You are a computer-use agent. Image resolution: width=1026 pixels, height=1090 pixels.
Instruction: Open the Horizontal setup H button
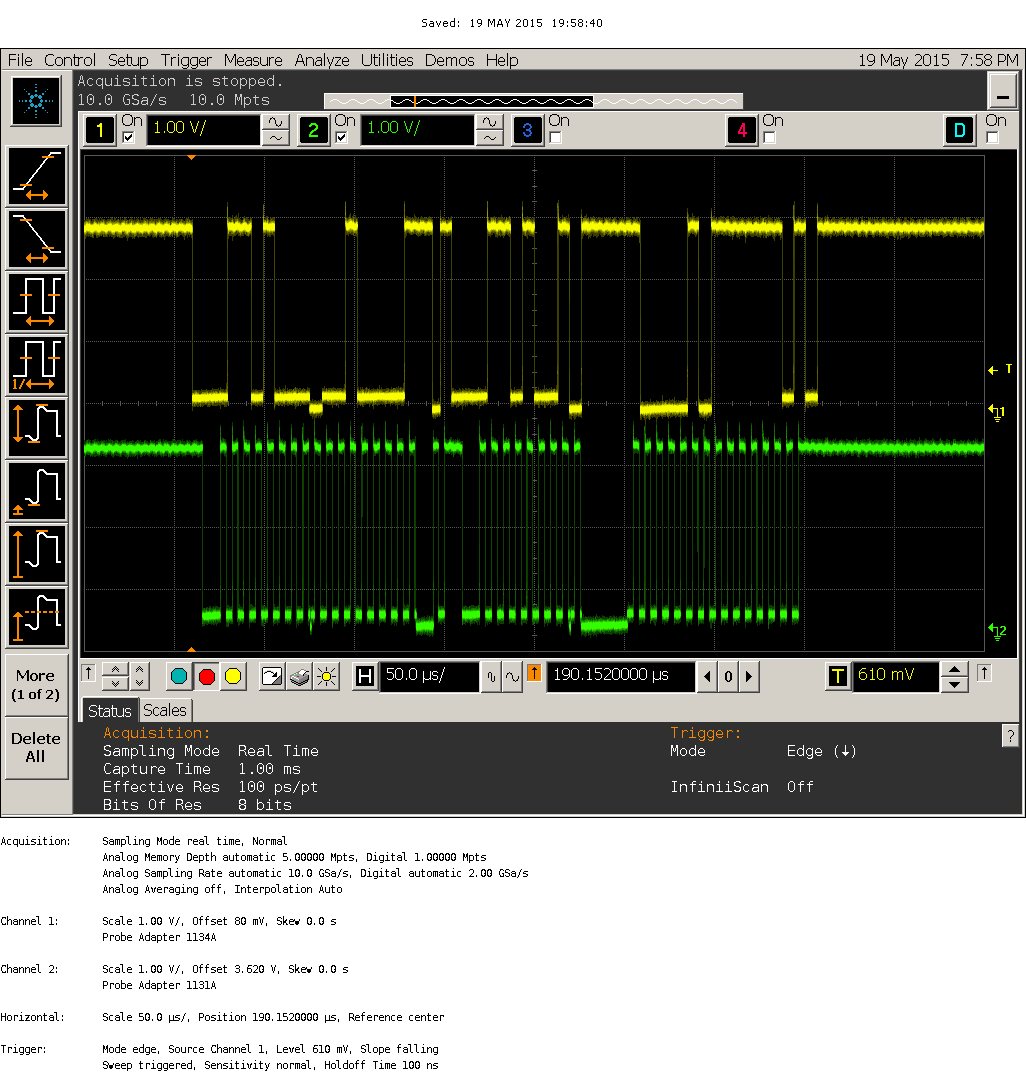pyautogui.click(x=365, y=676)
